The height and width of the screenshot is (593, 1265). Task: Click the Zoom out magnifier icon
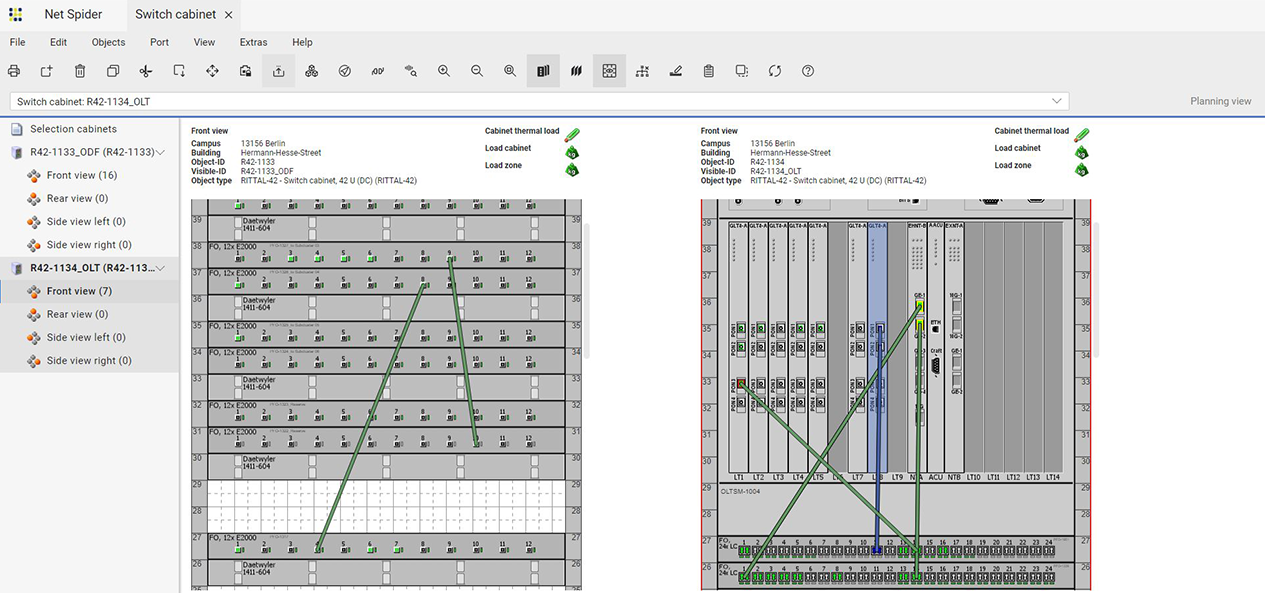pyautogui.click(x=477, y=71)
